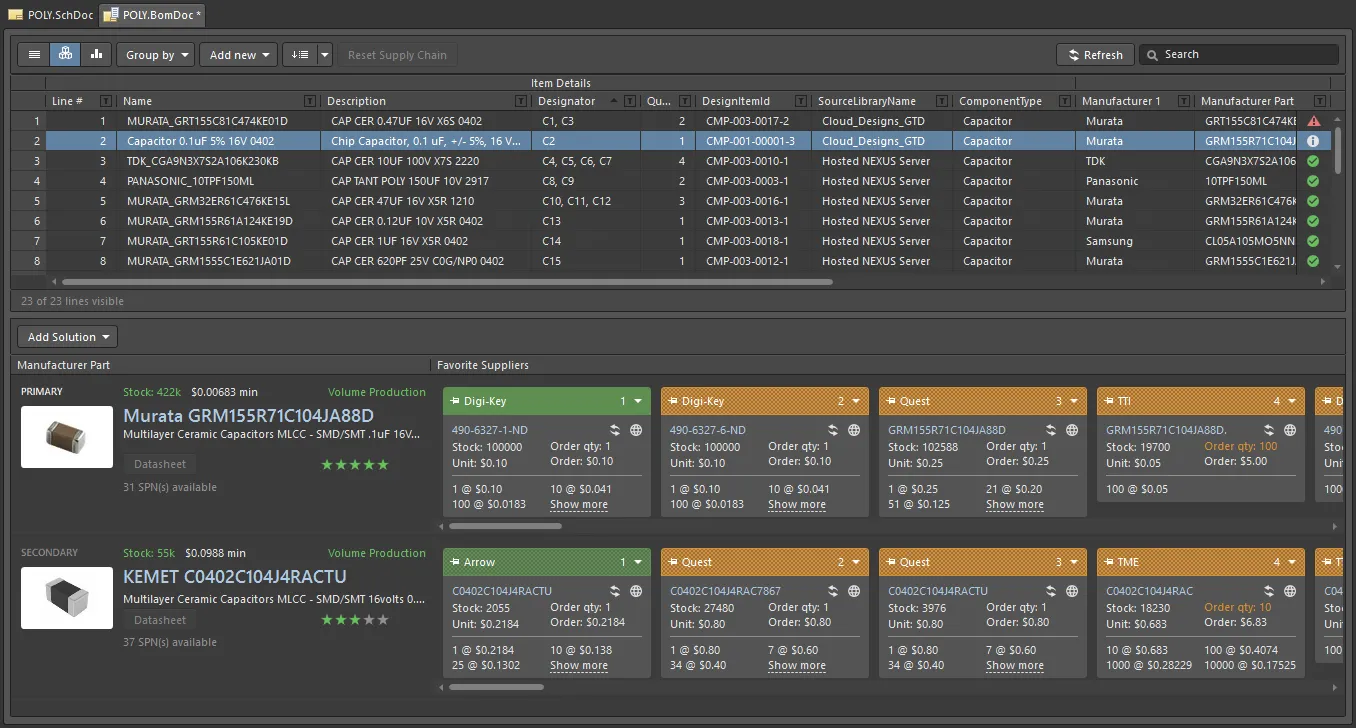Show more pricing on Digi-Key 490-6327-6-ND
Viewport: 1356px width, 728px height.
click(x=797, y=504)
